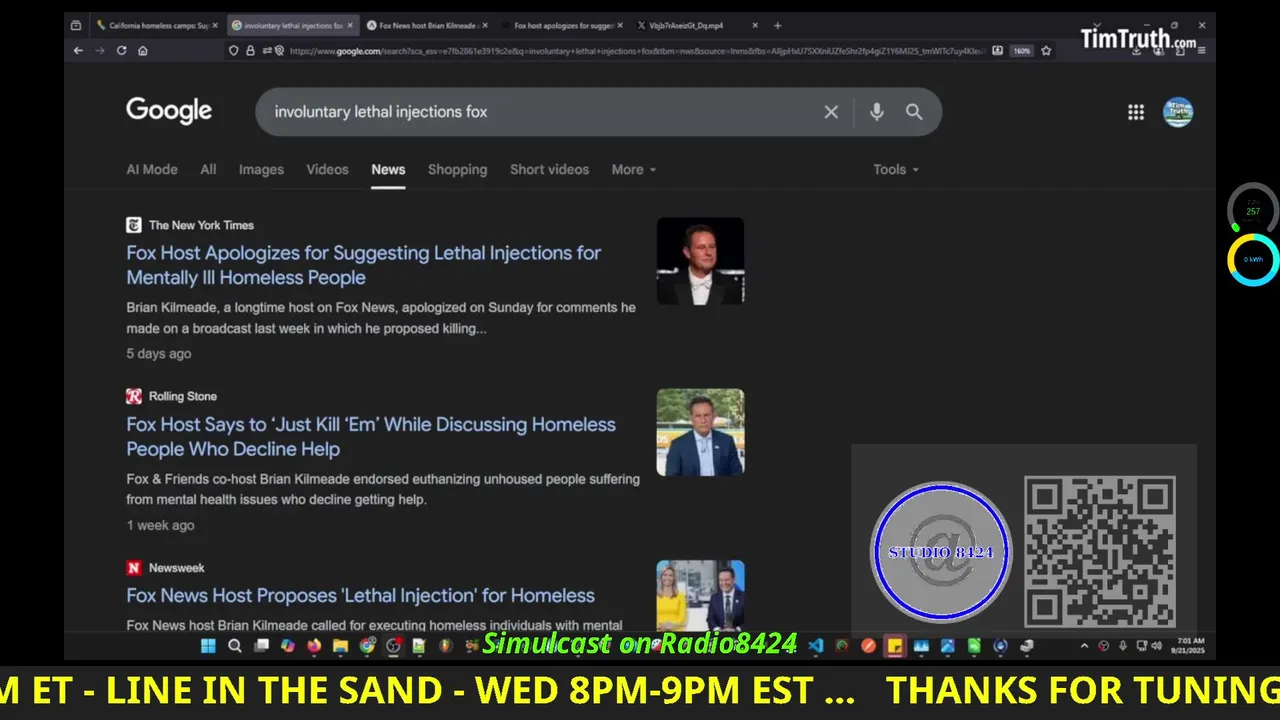This screenshot has width=1280, height=720.
Task: Close the active involuntary lethal injections tab
Action: pos(350,25)
